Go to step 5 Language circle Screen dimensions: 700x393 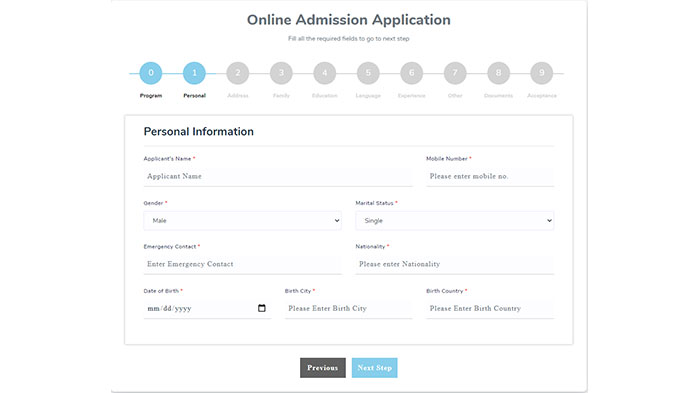(x=368, y=73)
